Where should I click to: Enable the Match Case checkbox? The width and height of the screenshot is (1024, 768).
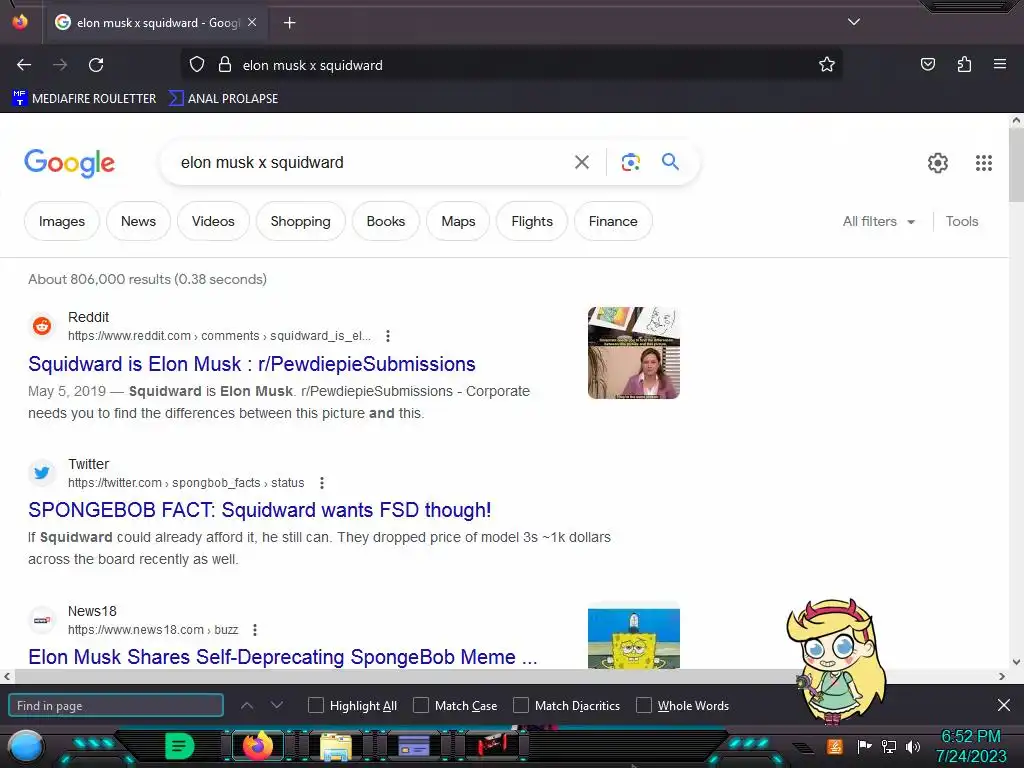[421, 705]
